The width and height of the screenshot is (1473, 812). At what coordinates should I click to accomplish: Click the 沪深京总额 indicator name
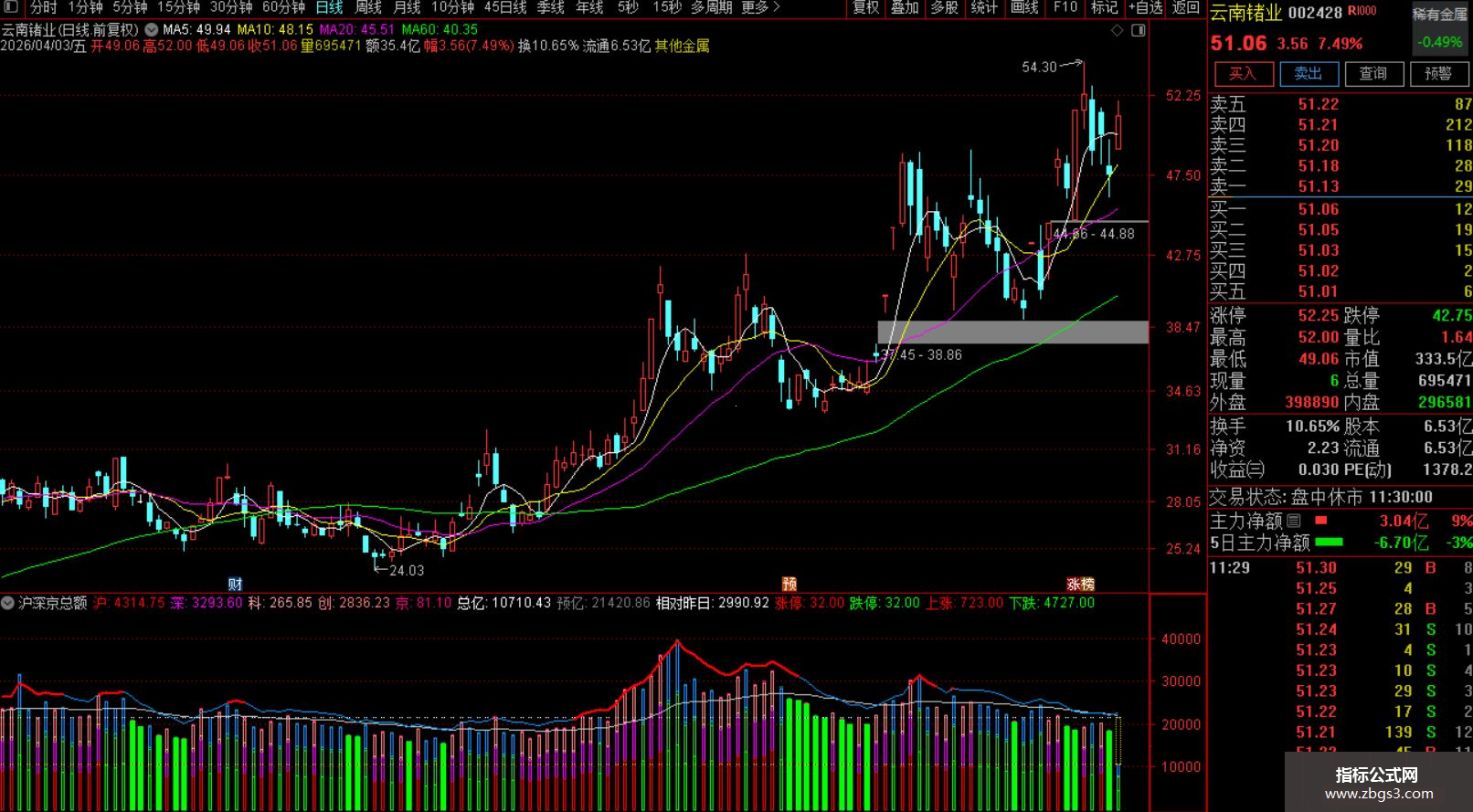coord(53,603)
